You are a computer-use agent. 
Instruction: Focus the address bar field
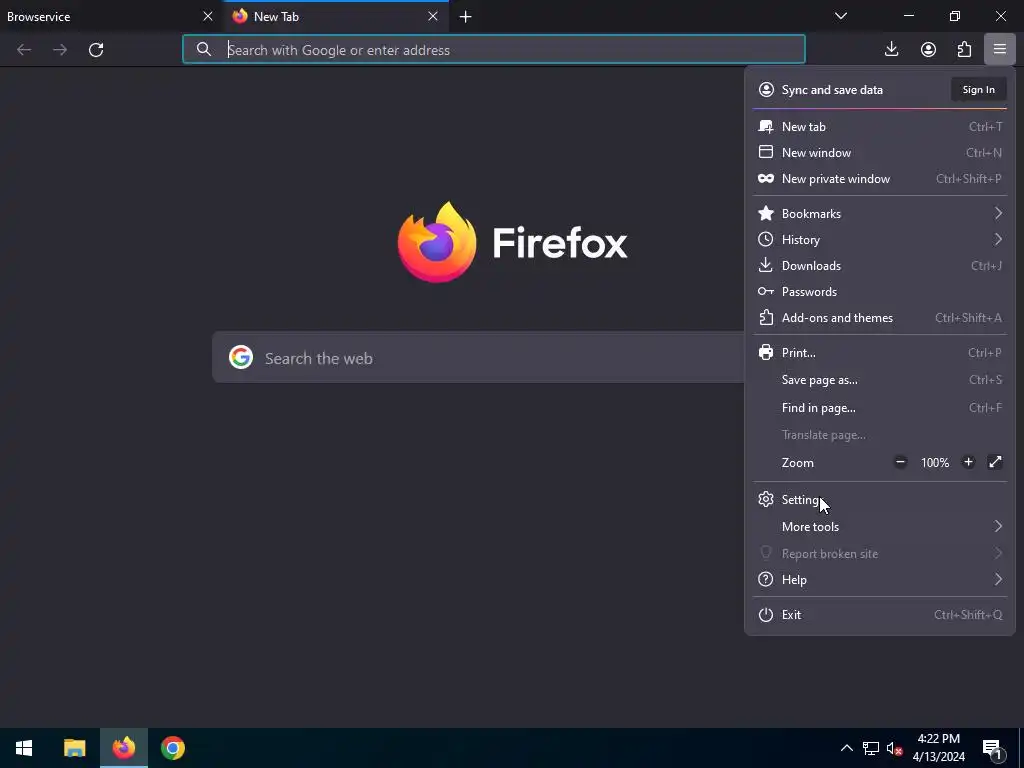click(494, 50)
